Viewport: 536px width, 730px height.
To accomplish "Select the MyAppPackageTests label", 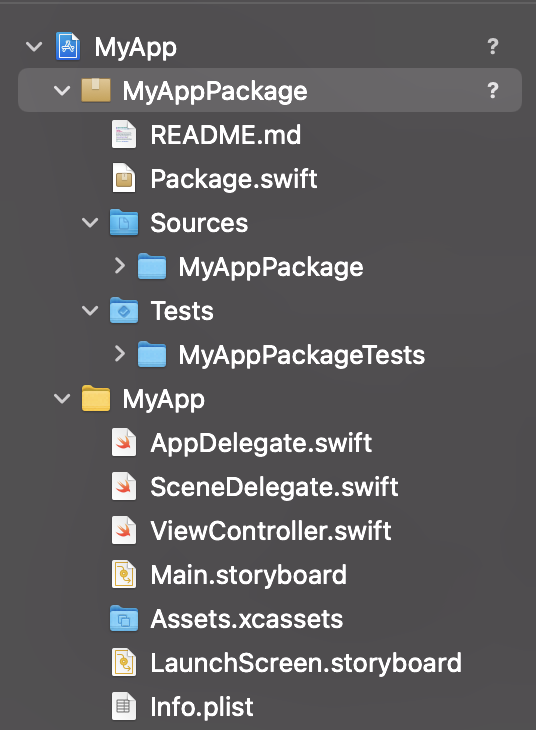I will (301, 355).
